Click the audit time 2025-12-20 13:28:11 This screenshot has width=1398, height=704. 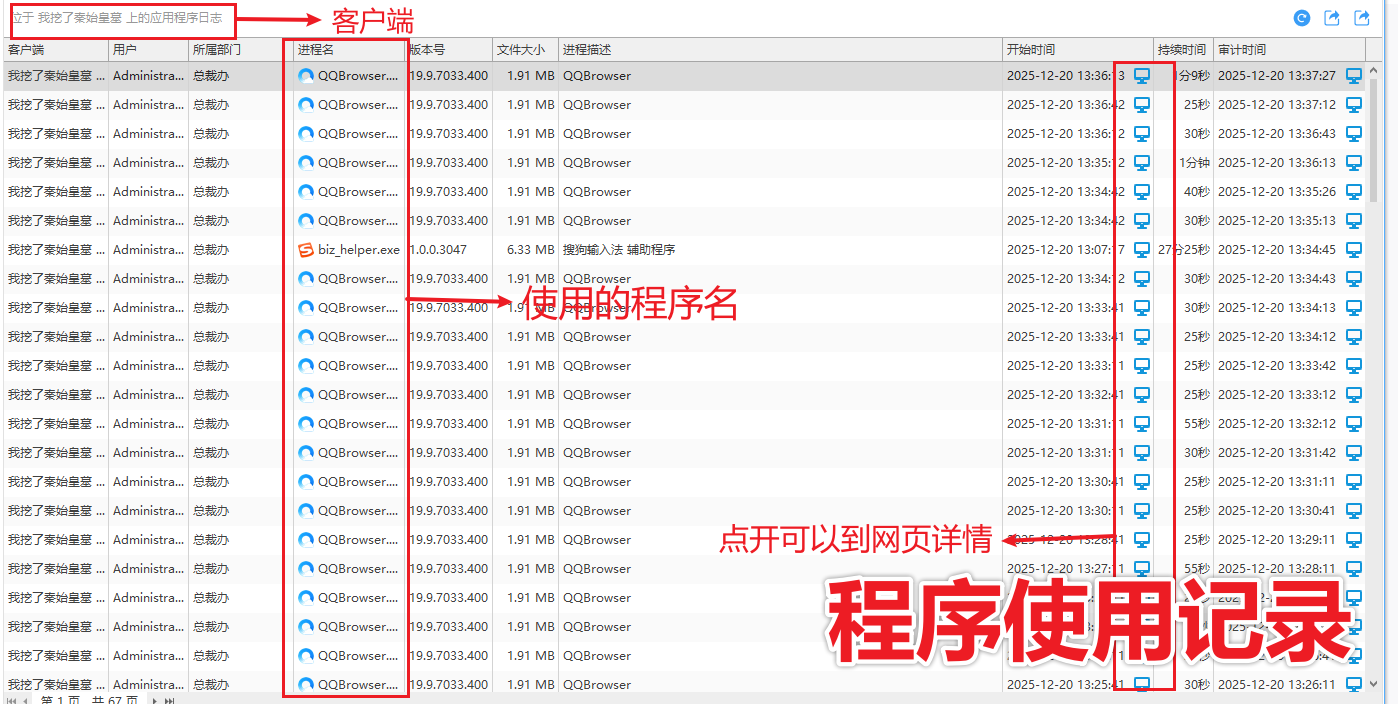click(1277, 569)
